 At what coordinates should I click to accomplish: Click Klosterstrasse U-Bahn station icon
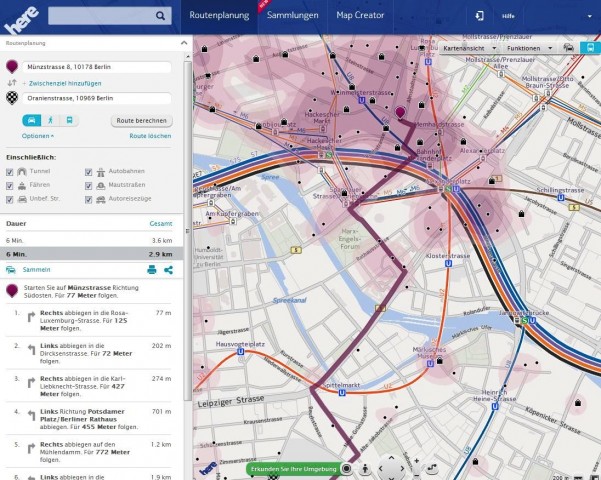coord(448,263)
